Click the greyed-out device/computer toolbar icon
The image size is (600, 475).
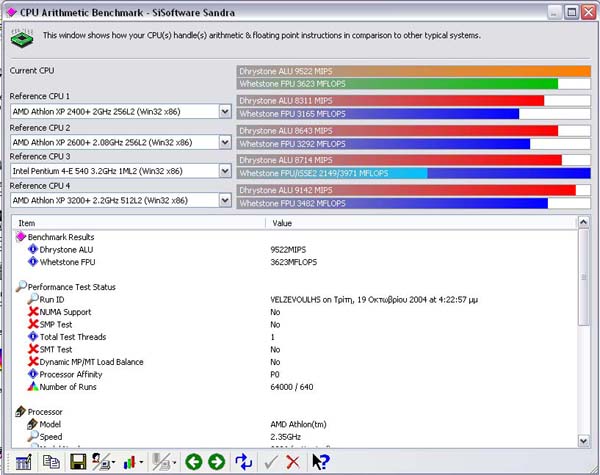[161, 462]
